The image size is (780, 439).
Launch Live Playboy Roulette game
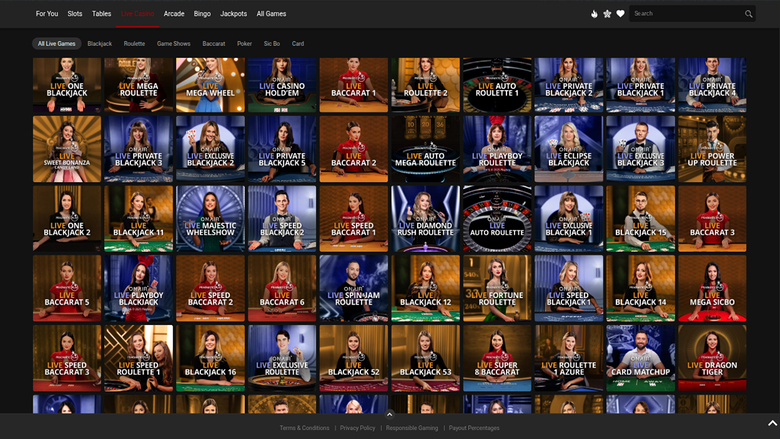(497, 149)
